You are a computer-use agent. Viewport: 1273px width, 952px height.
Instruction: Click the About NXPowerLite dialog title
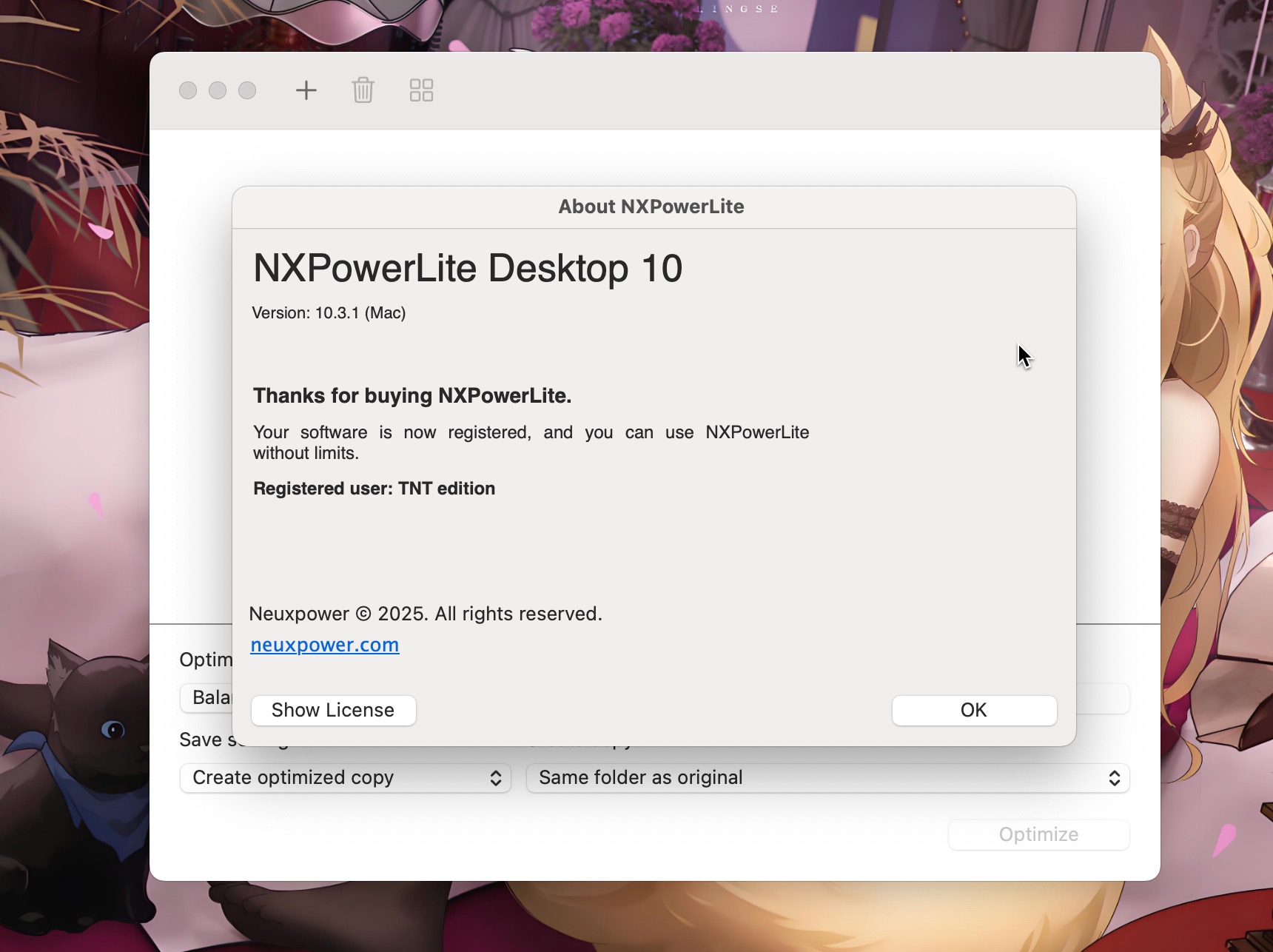coord(651,207)
